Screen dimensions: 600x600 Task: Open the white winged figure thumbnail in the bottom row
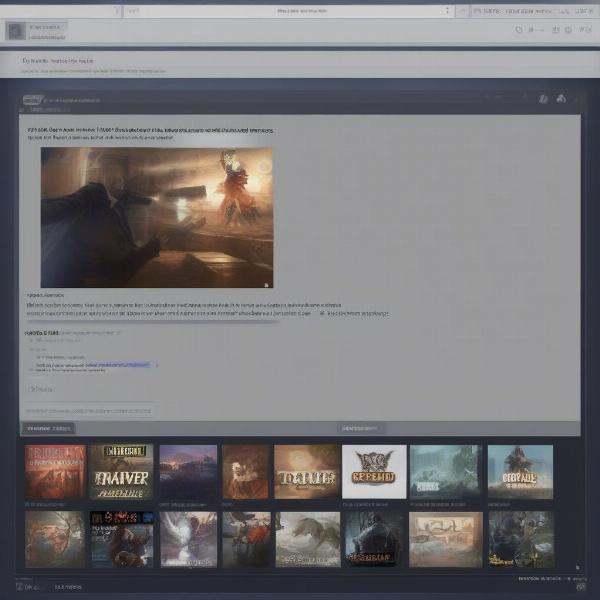click(188, 539)
